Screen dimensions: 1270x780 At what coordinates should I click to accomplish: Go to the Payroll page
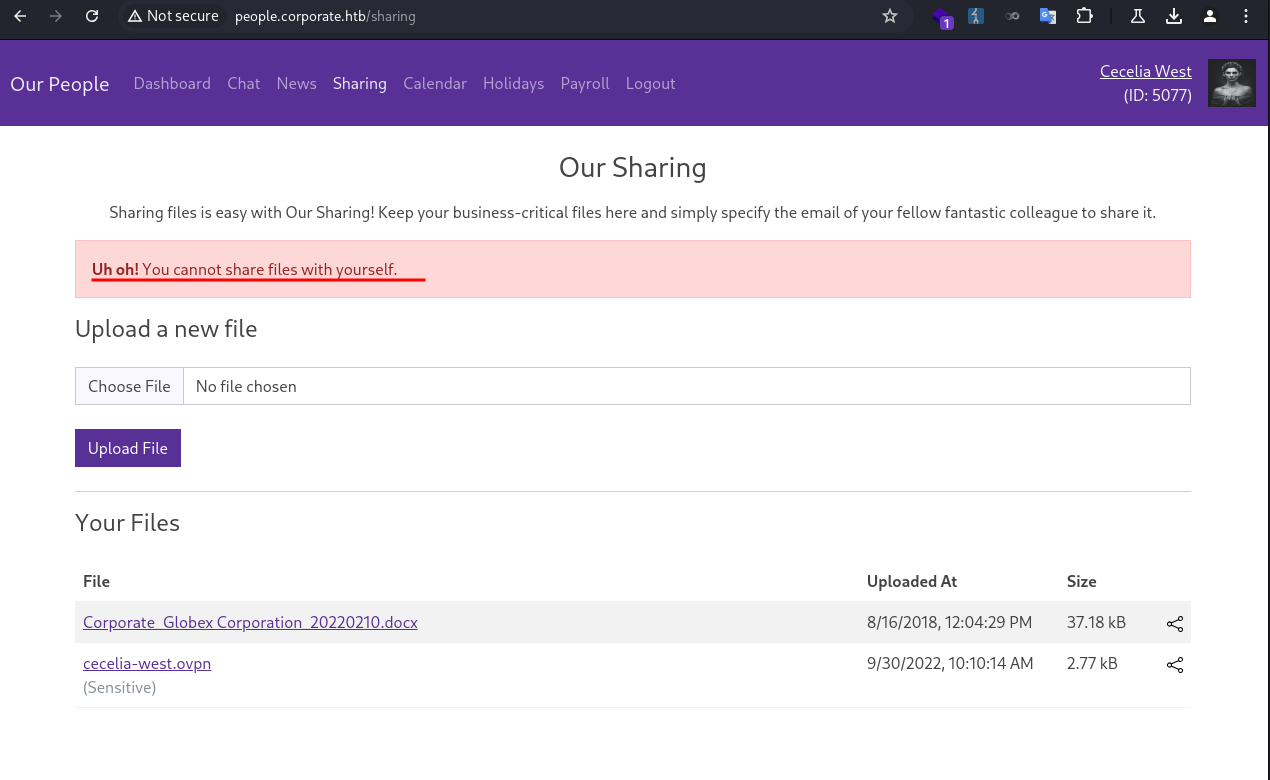(x=584, y=84)
